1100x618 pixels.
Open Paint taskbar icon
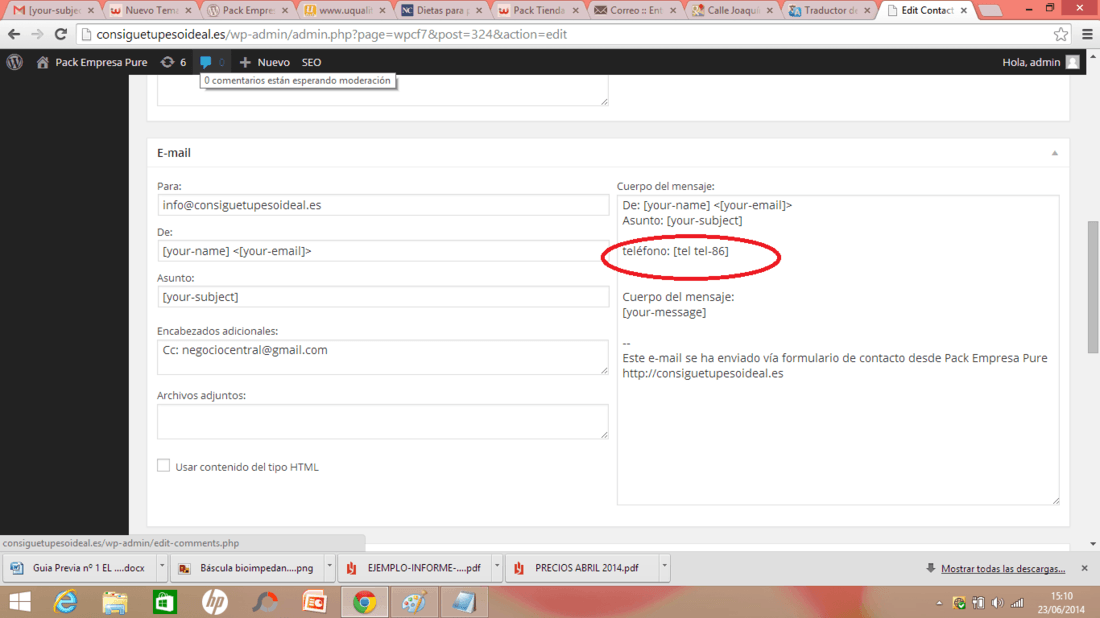click(414, 602)
